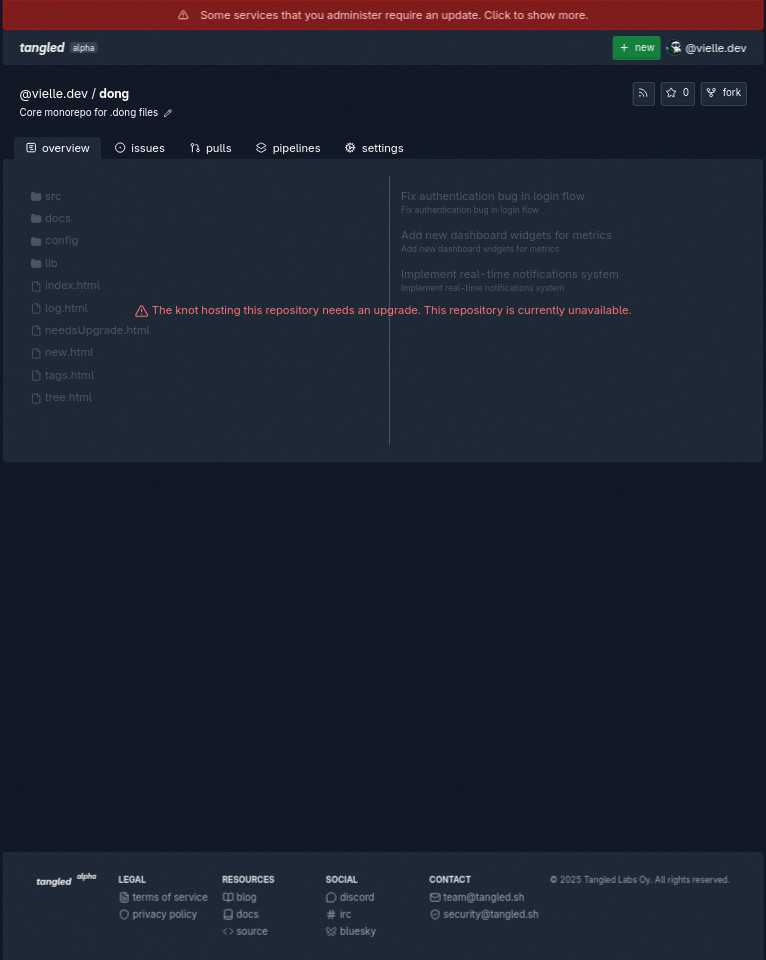Click the pencil icon to edit description
766x960 pixels.
click(x=168, y=113)
